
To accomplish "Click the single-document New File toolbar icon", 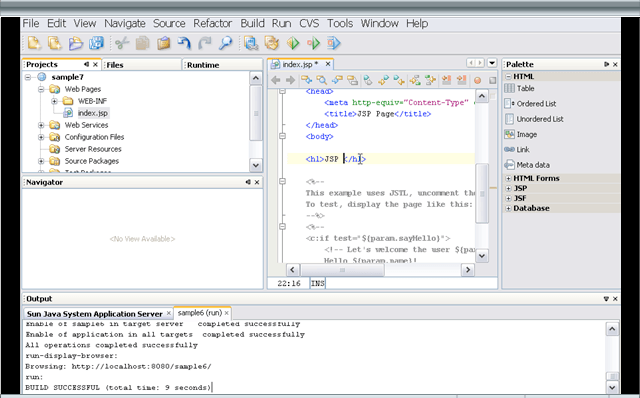I will 34,43.
